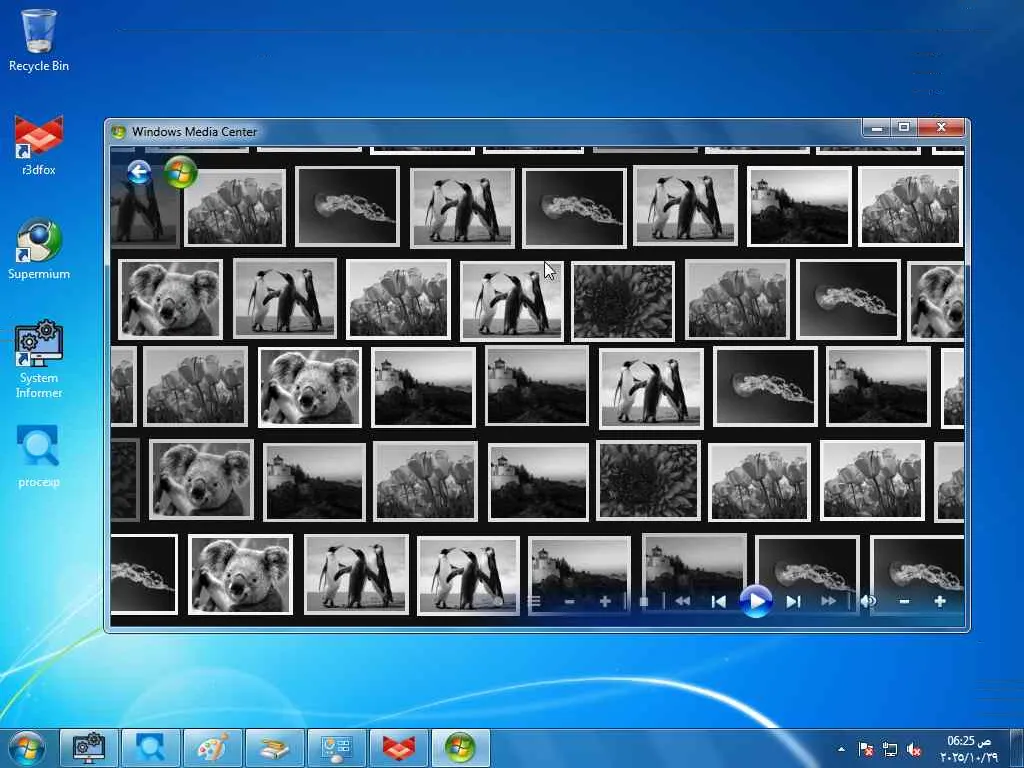Click the Media Center taskbar button
The width and height of the screenshot is (1024, 768).
(x=460, y=748)
